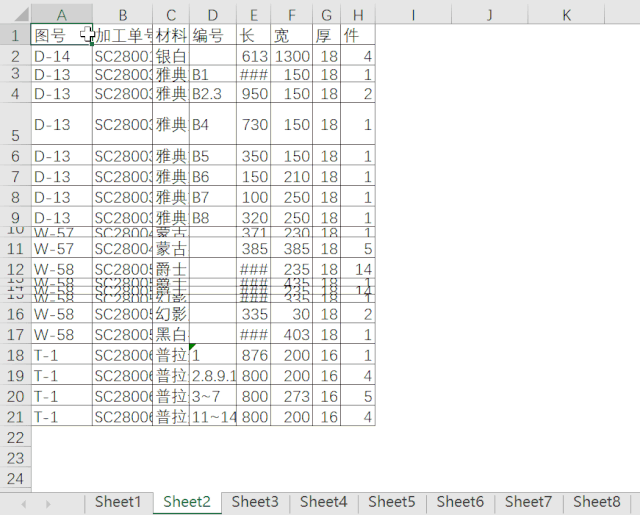640x515 pixels.
Task: Click header cell 编号
Action: (213, 35)
